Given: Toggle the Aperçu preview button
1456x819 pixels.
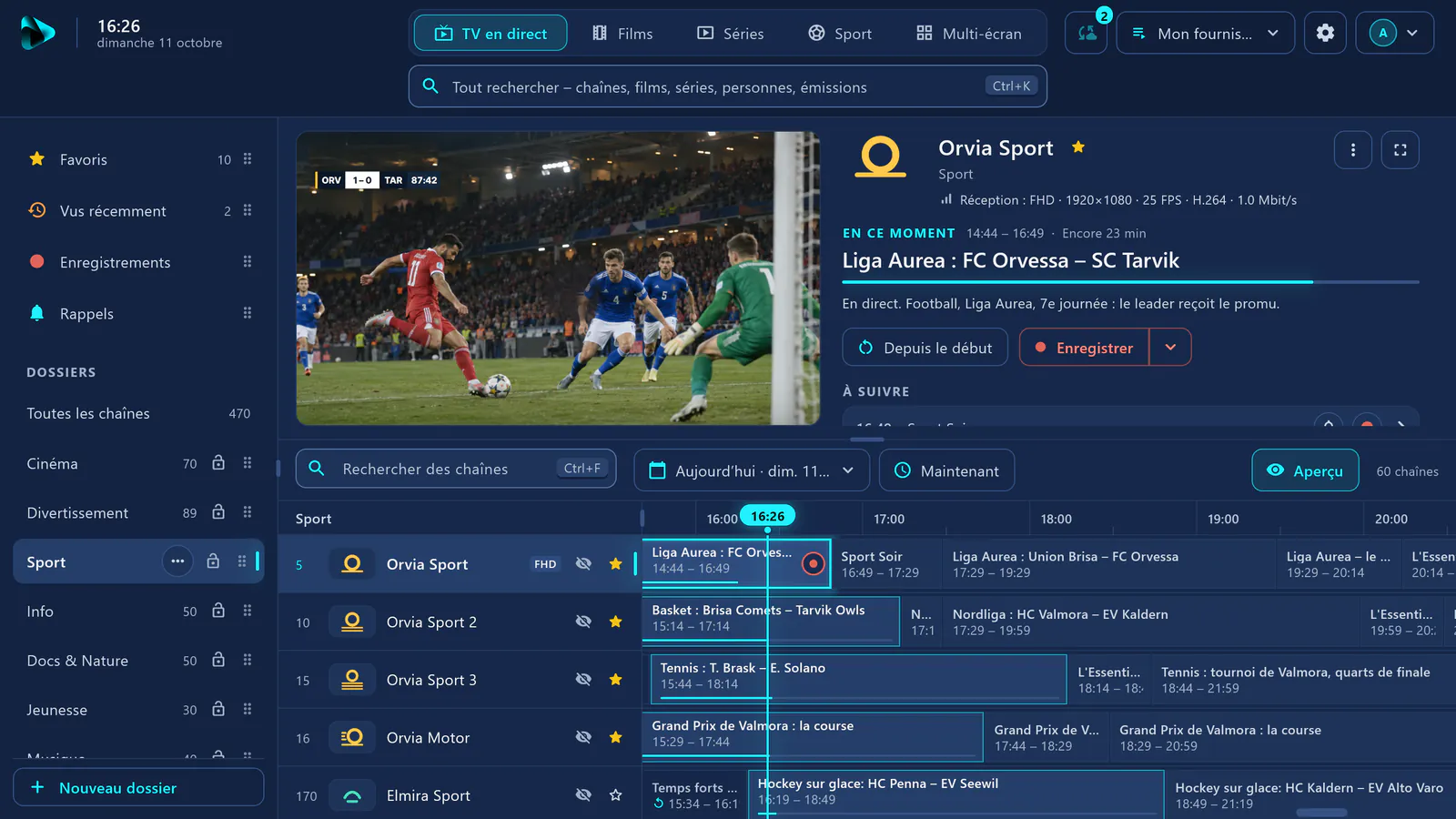Looking at the screenshot, I should 1305,470.
